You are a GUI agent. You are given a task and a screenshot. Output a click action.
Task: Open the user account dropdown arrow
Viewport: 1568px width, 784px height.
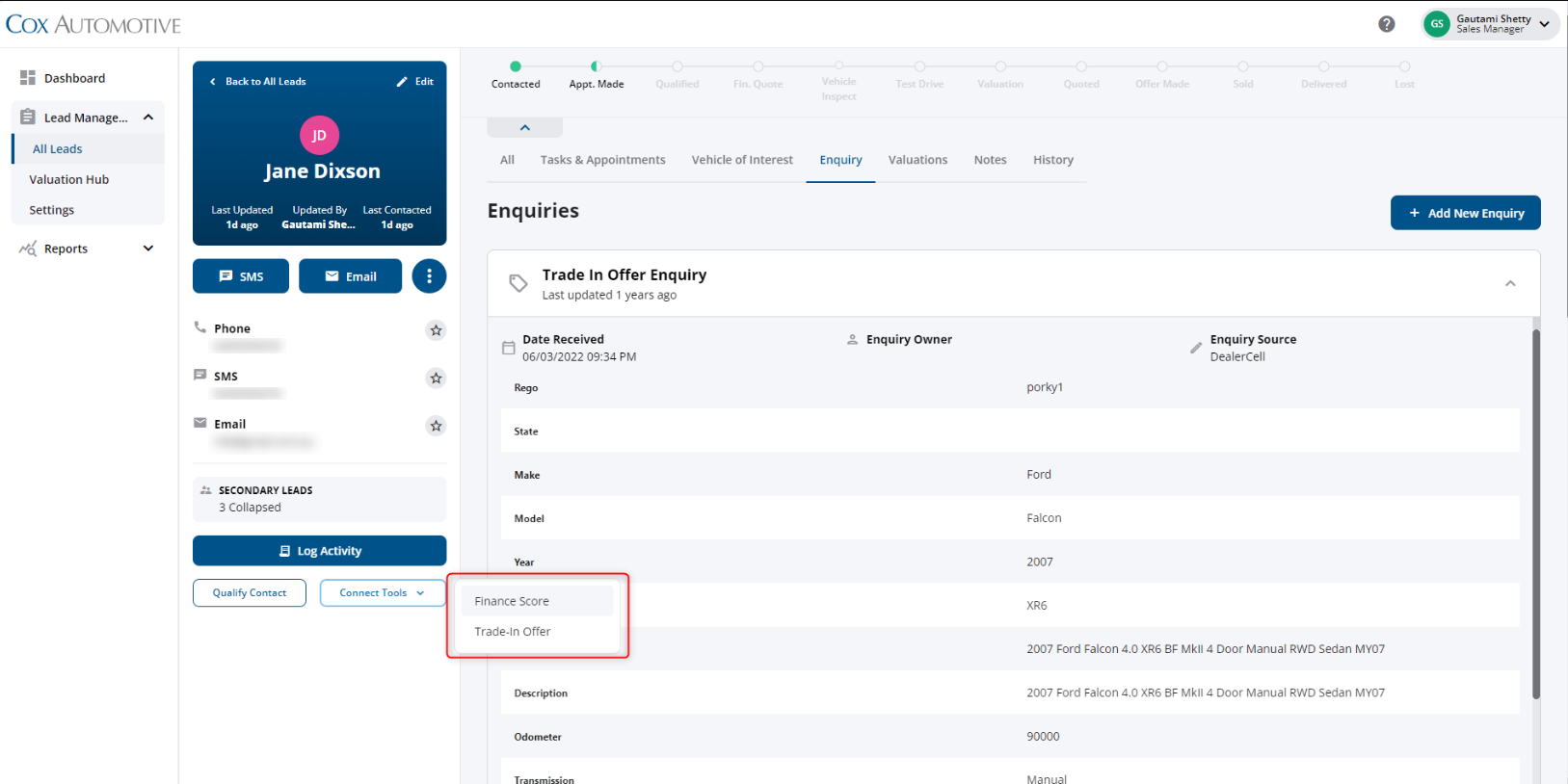click(1545, 24)
